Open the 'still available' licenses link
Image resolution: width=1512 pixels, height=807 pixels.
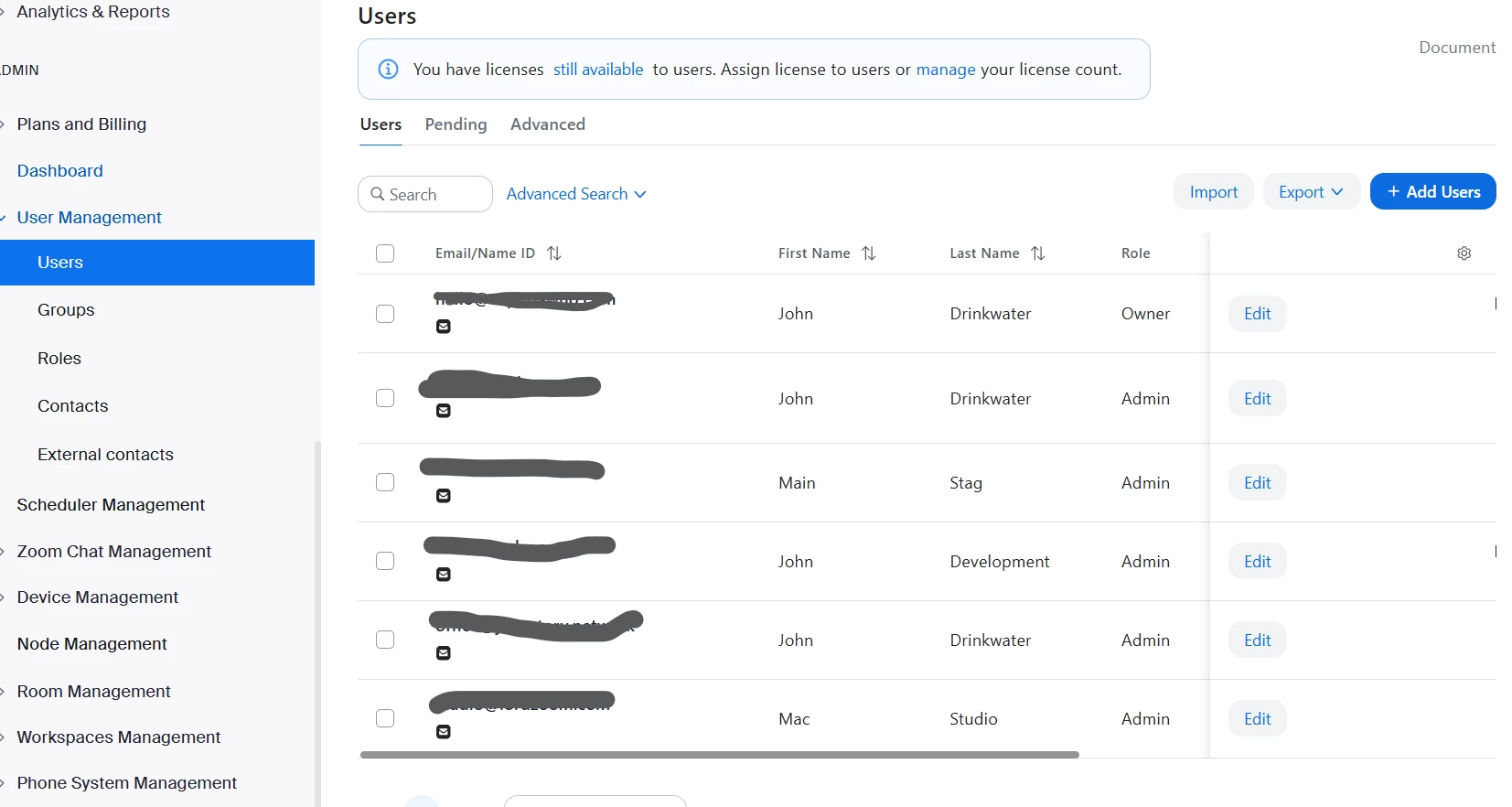(x=598, y=70)
